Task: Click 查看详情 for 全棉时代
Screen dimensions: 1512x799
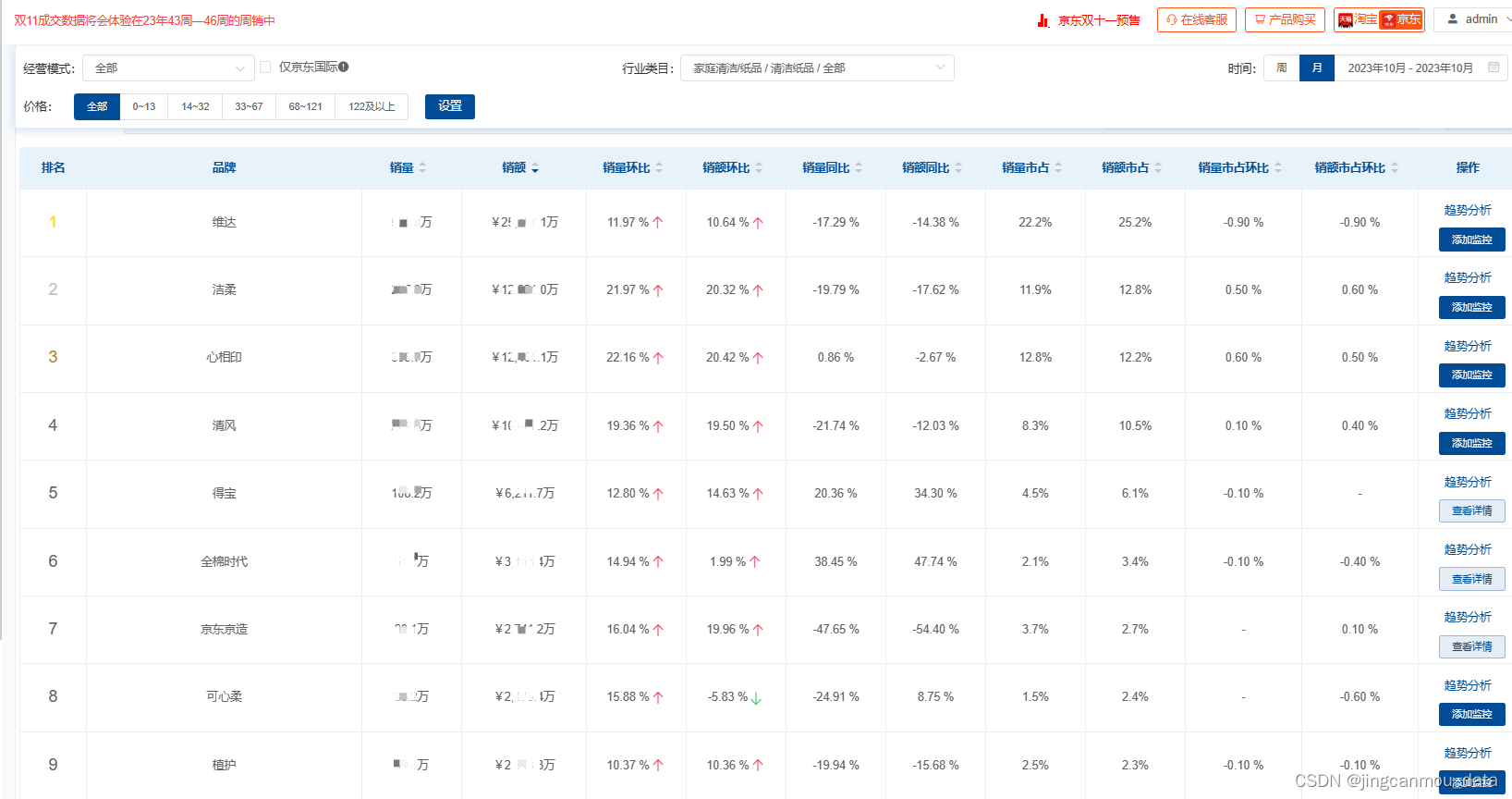Action: 1471,579
